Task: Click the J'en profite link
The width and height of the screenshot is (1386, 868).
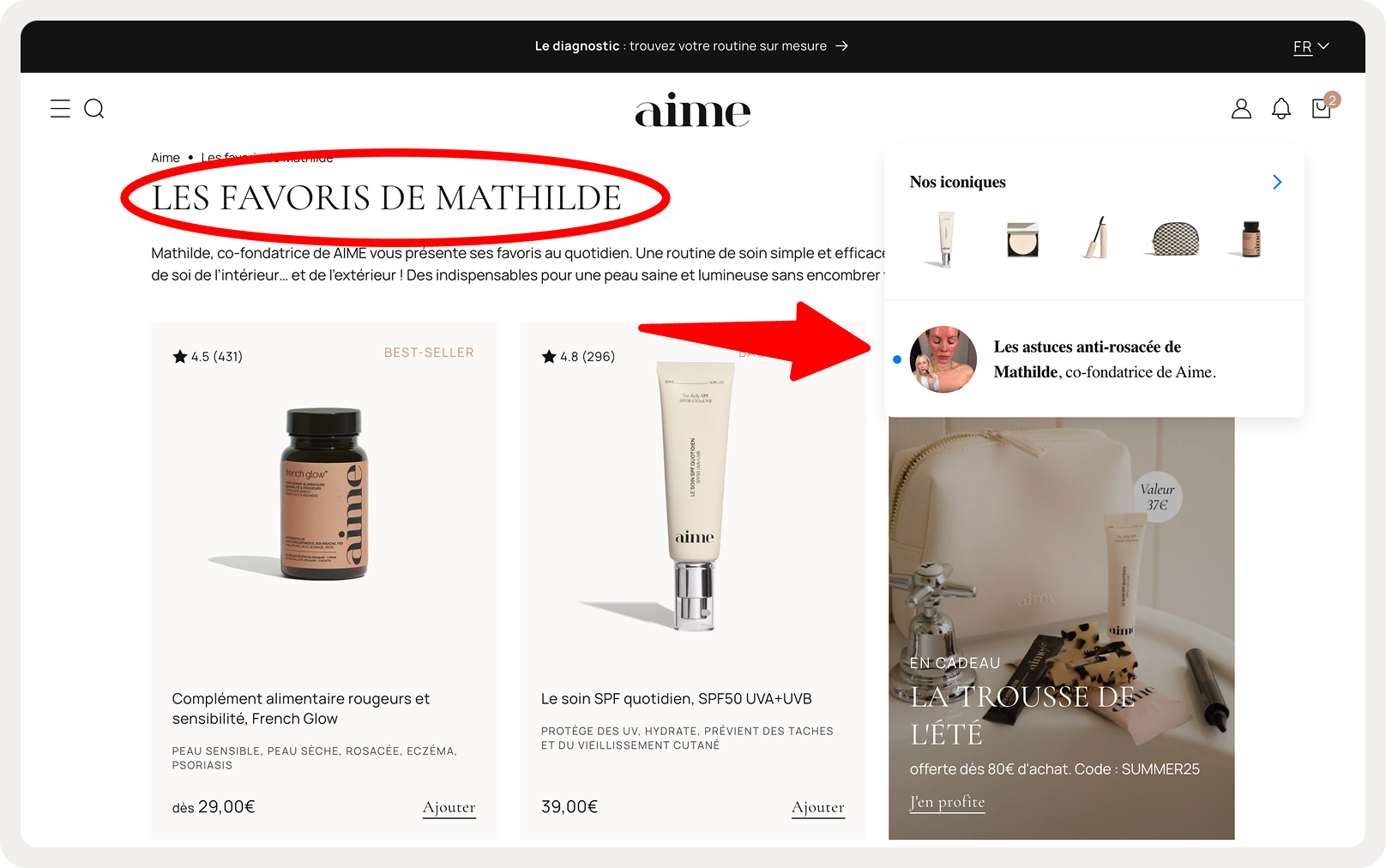Action: click(947, 803)
